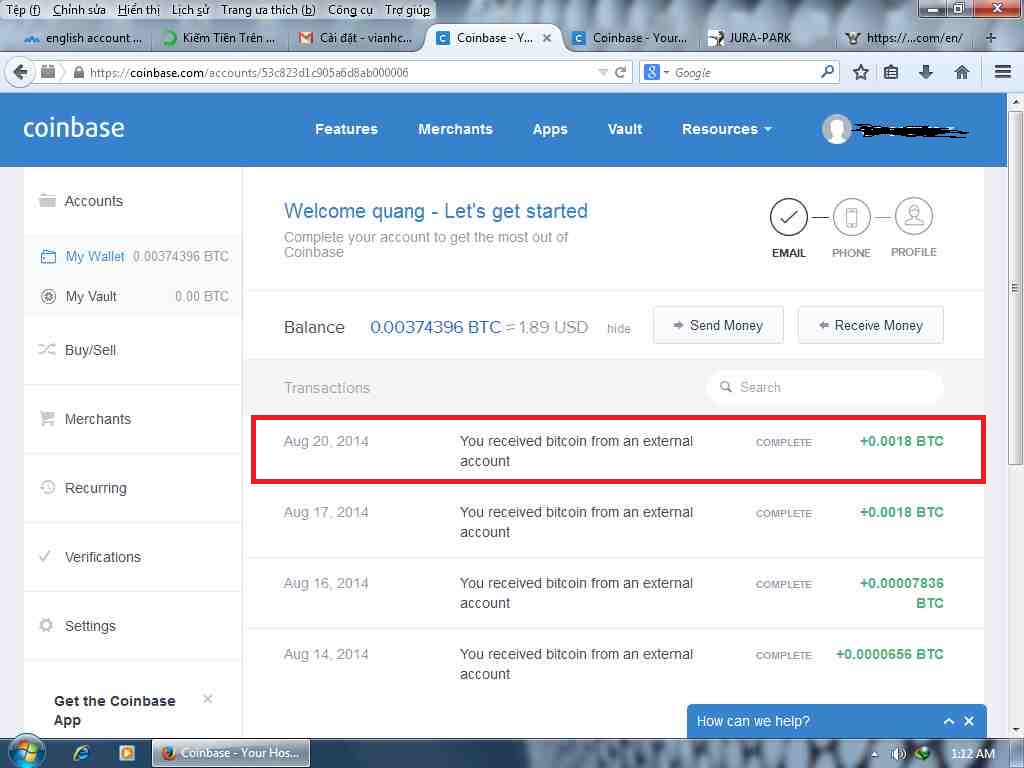Open the Lịch sử menu
Viewport: 1024px width, 768px height.
pos(190,10)
